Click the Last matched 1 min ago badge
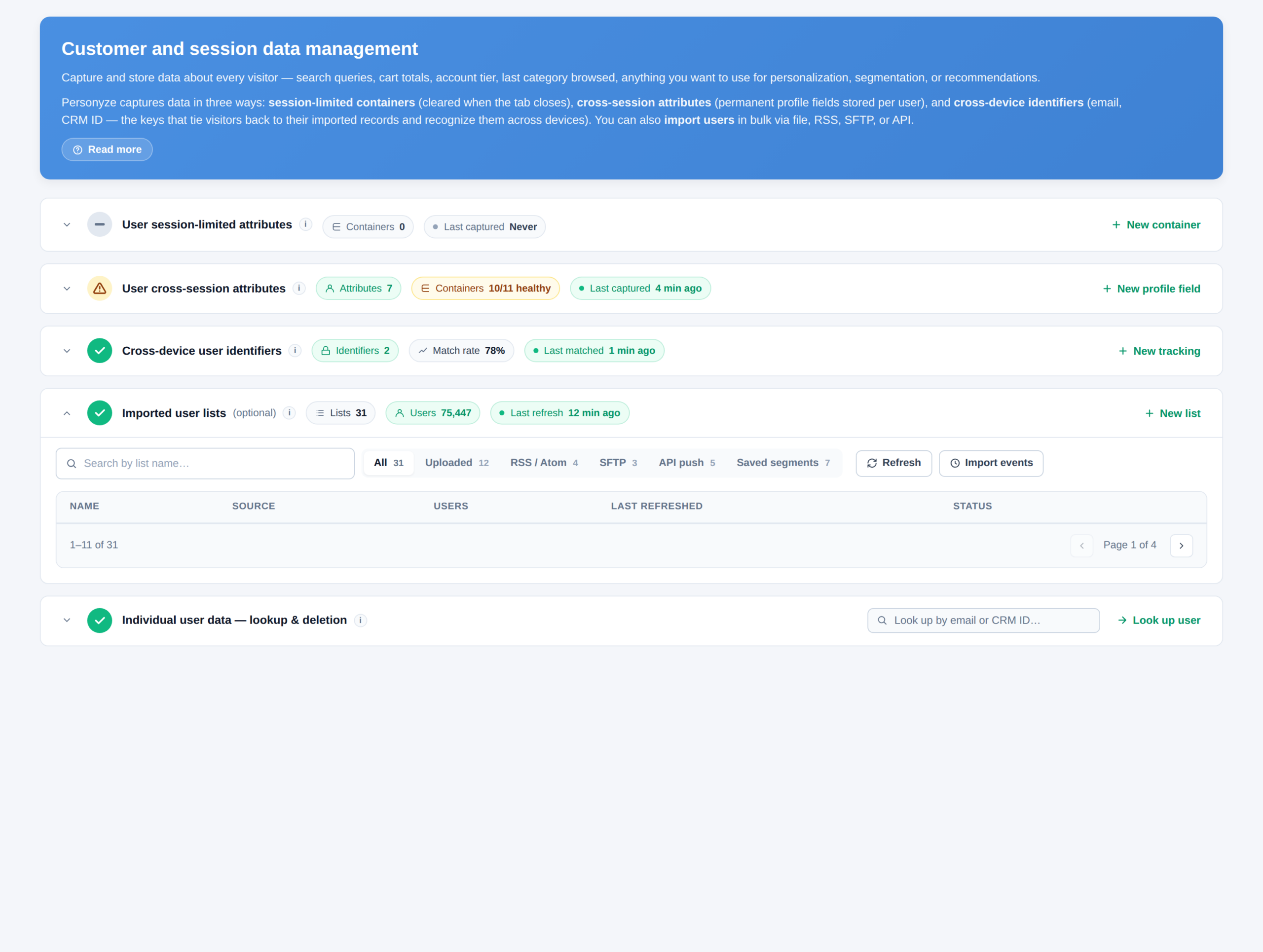Screen dimensions: 1263x952 tap(594, 350)
